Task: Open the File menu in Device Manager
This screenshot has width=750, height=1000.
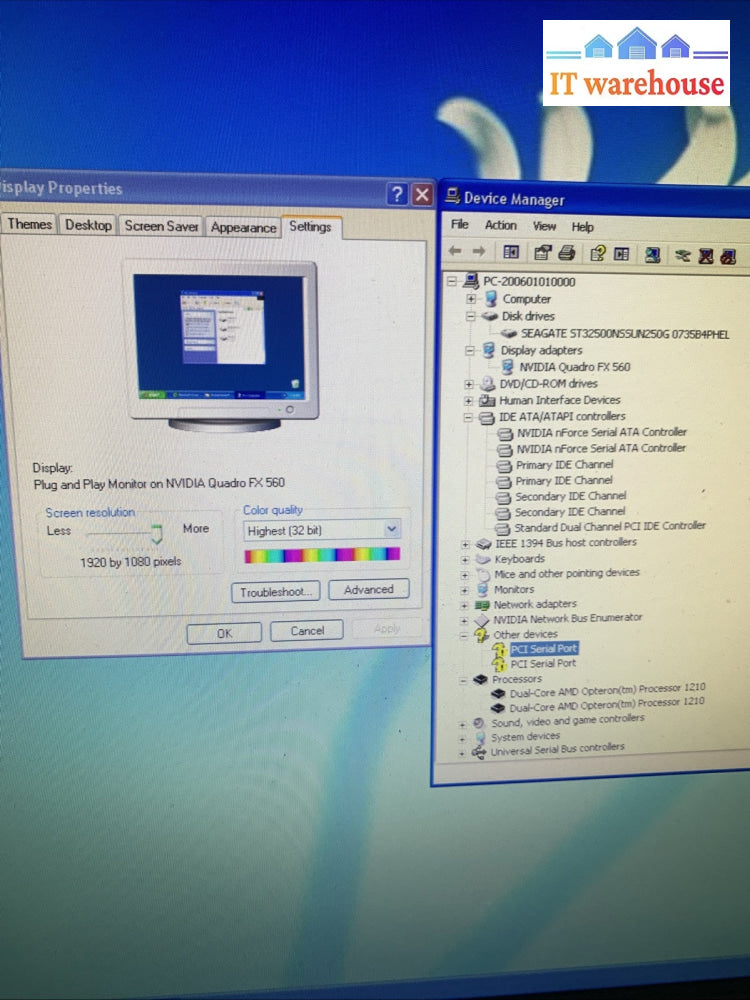Action: pyautogui.click(x=459, y=224)
